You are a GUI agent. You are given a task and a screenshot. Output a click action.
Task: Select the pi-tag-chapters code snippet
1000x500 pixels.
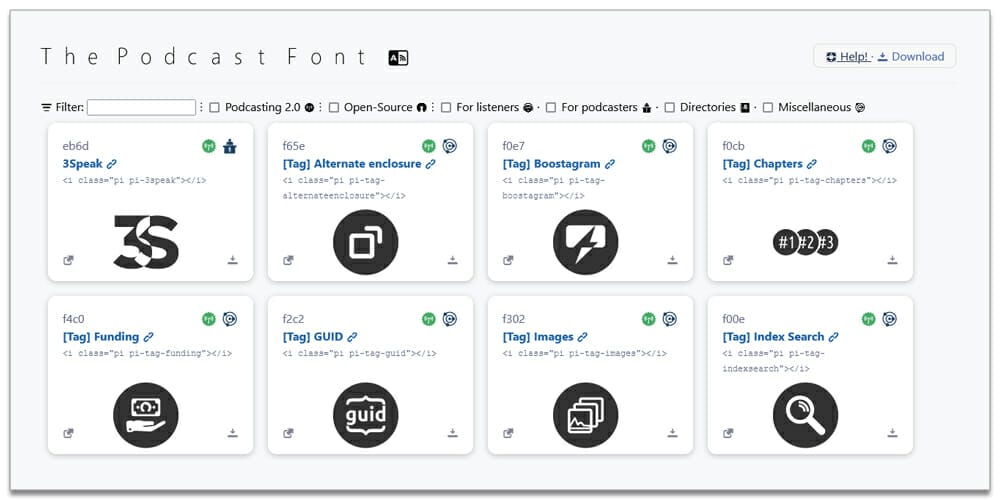(809, 180)
